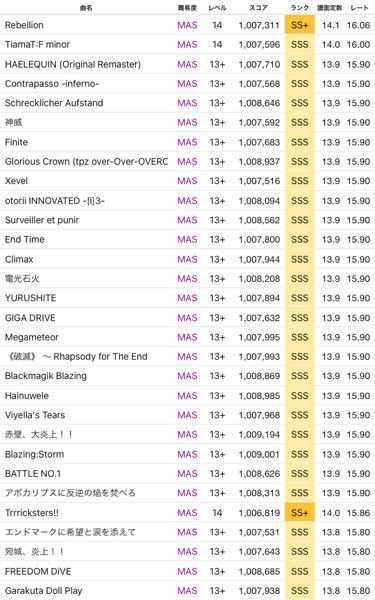Select the SSS rank cell for Climax

300,259
